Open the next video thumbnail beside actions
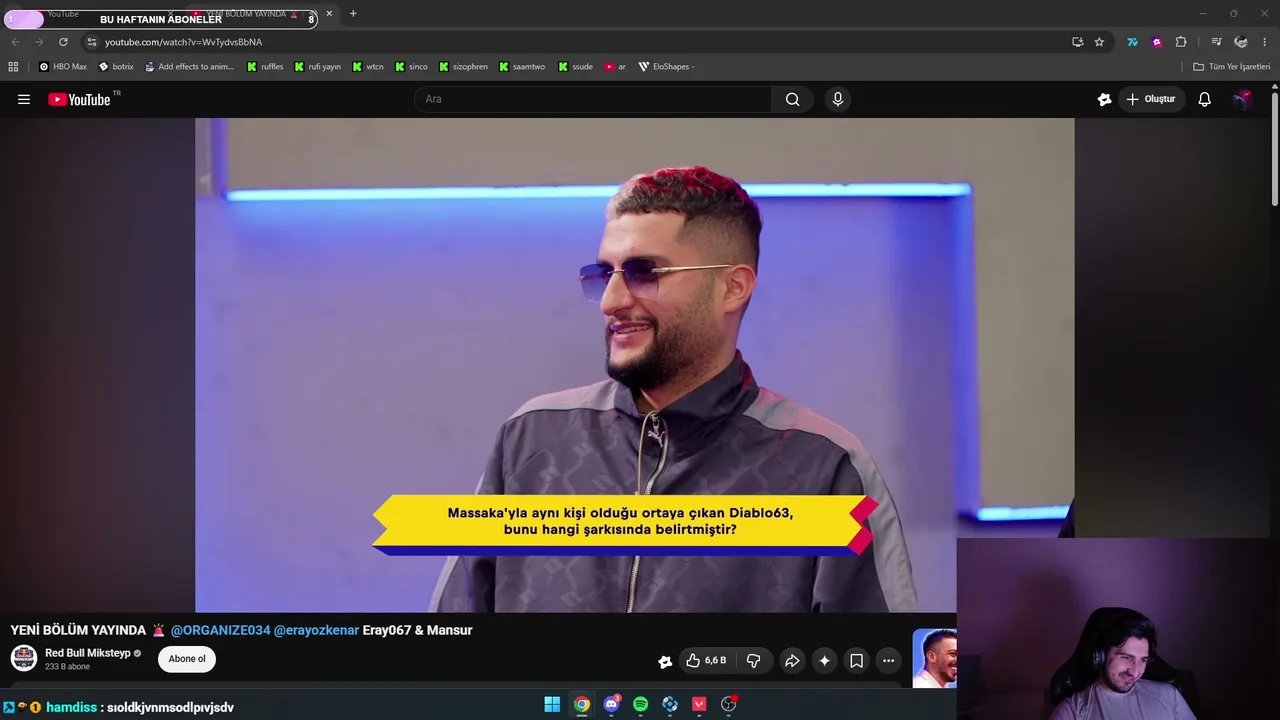Screen dimensions: 1280x720 point(934,658)
